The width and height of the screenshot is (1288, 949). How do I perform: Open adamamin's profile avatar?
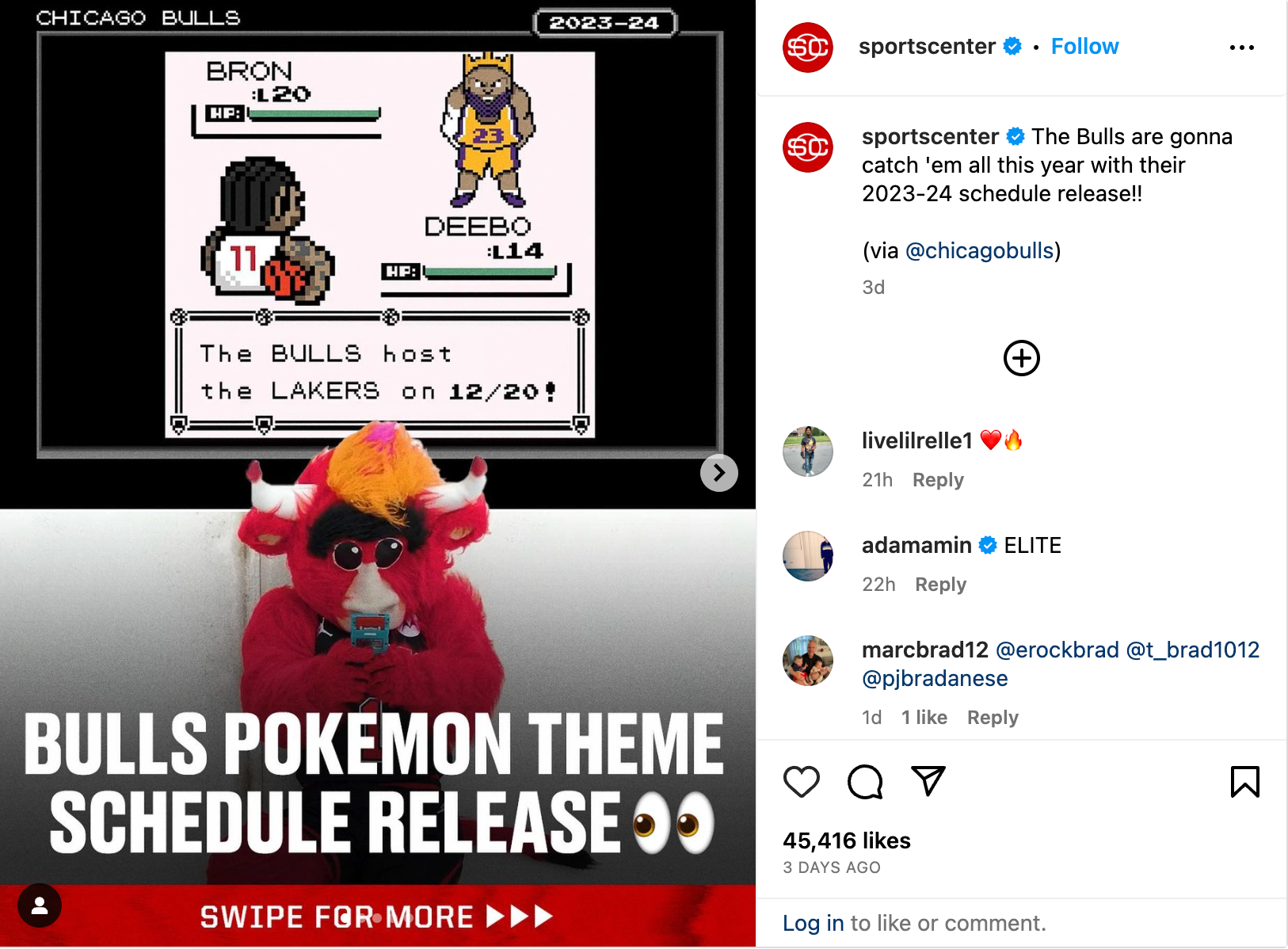807,556
